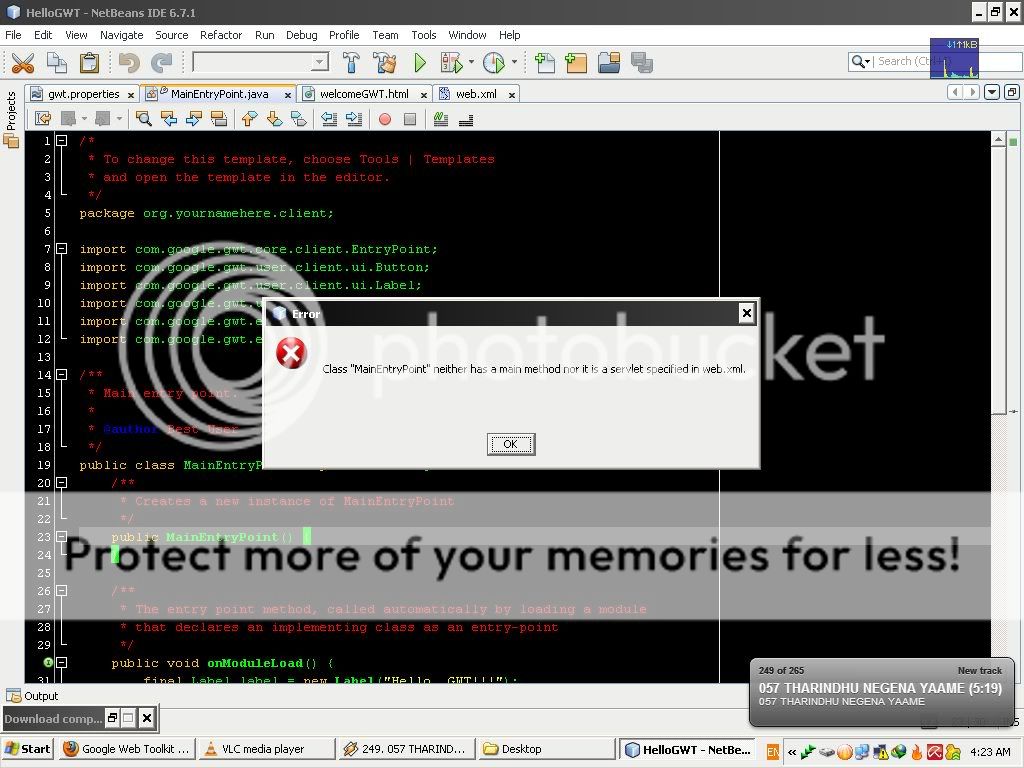
Task: Open the Profile project dropdown arrow
Action: pyautogui.click(x=515, y=63)
